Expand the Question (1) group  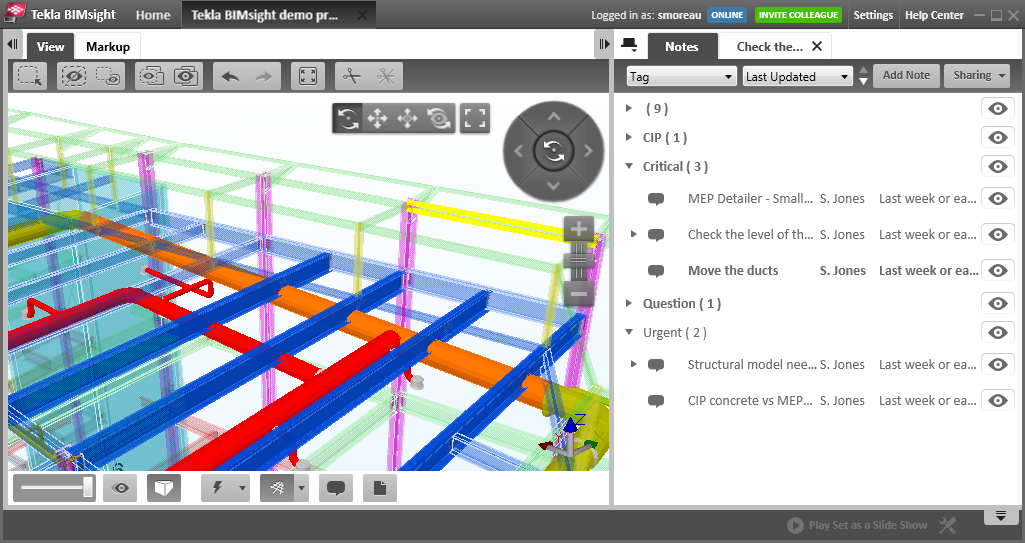pos(629,303)
